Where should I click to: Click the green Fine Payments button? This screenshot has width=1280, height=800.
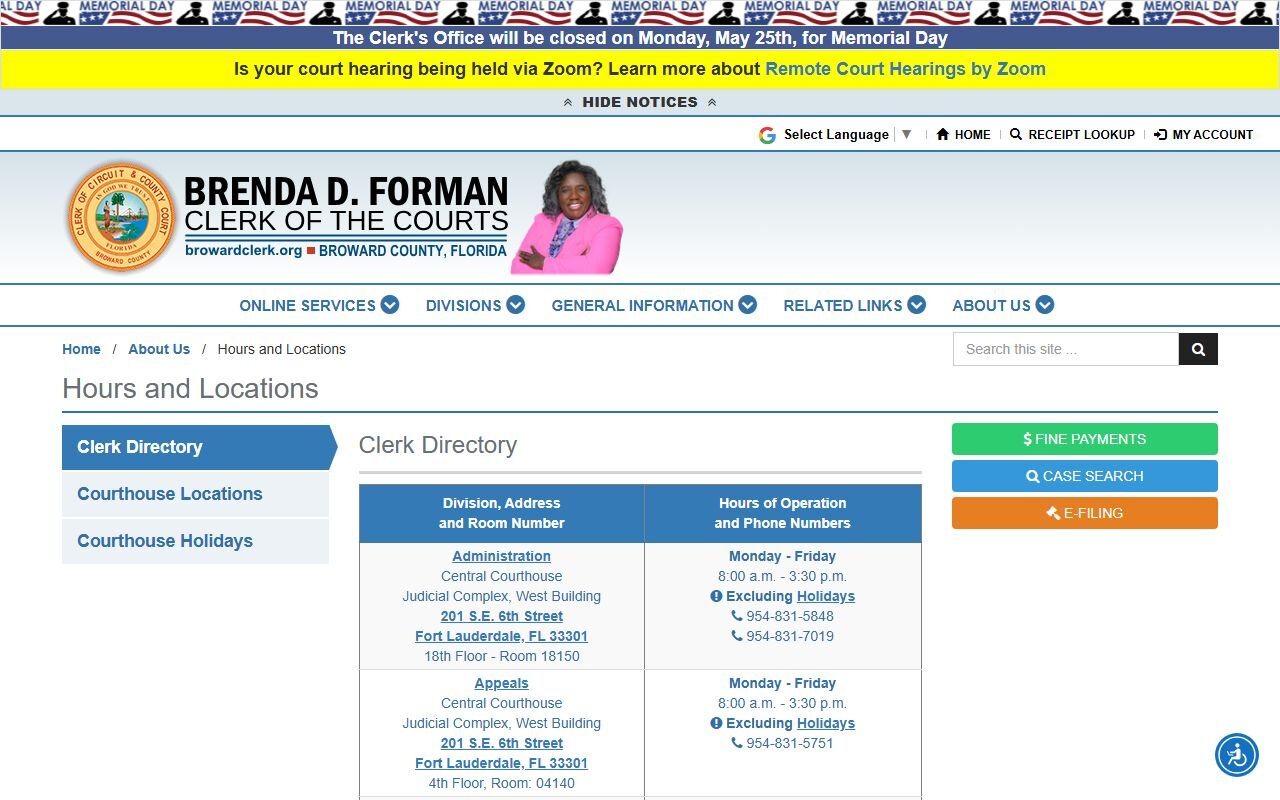(x=1085, y=439)
